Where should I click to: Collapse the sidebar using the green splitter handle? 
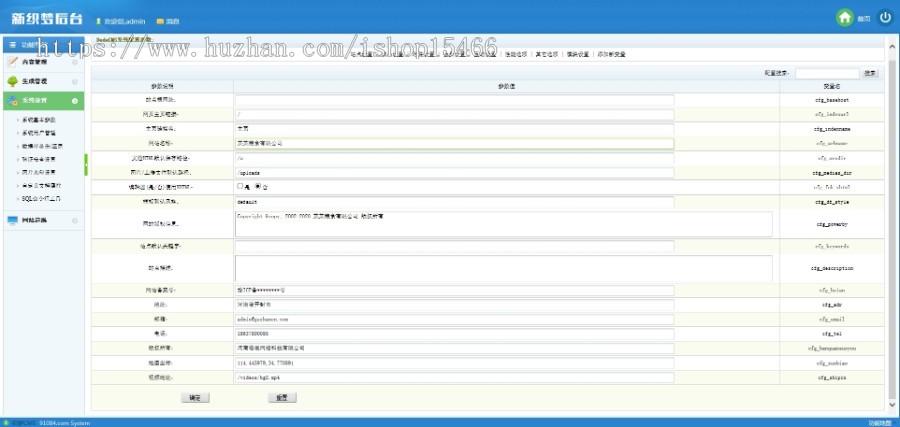87,164
